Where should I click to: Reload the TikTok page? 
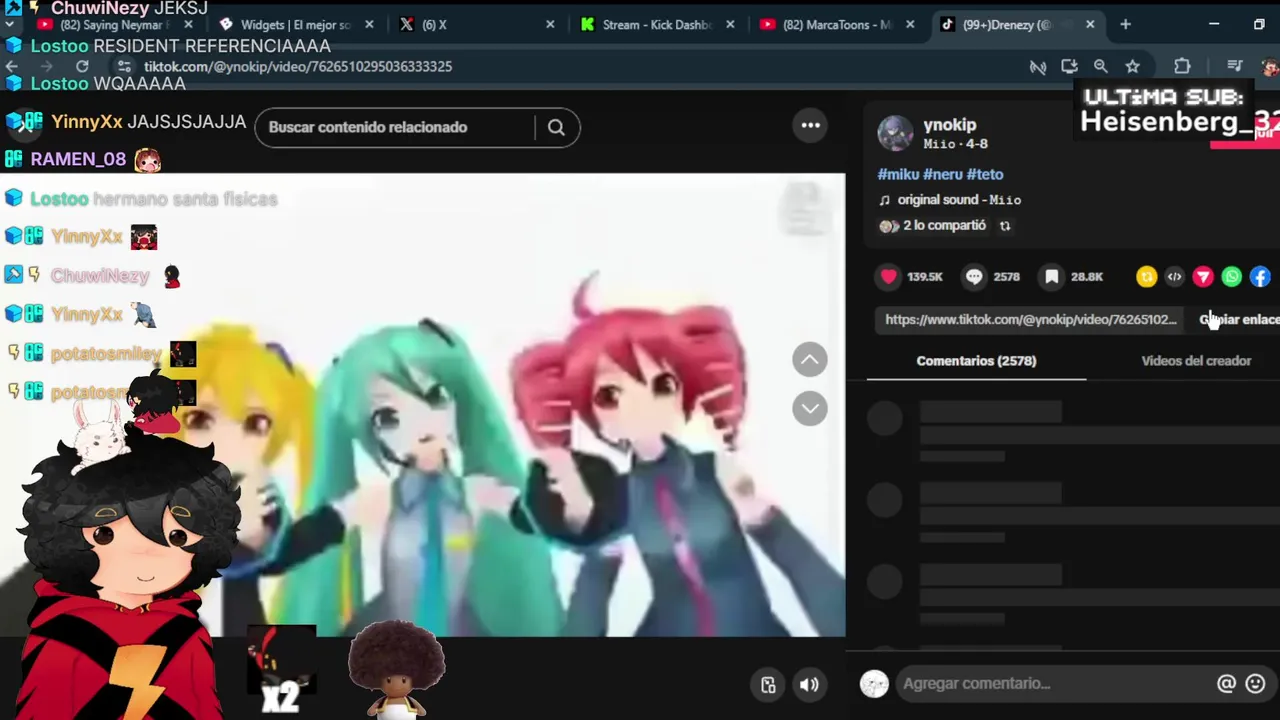coord(82,66)
